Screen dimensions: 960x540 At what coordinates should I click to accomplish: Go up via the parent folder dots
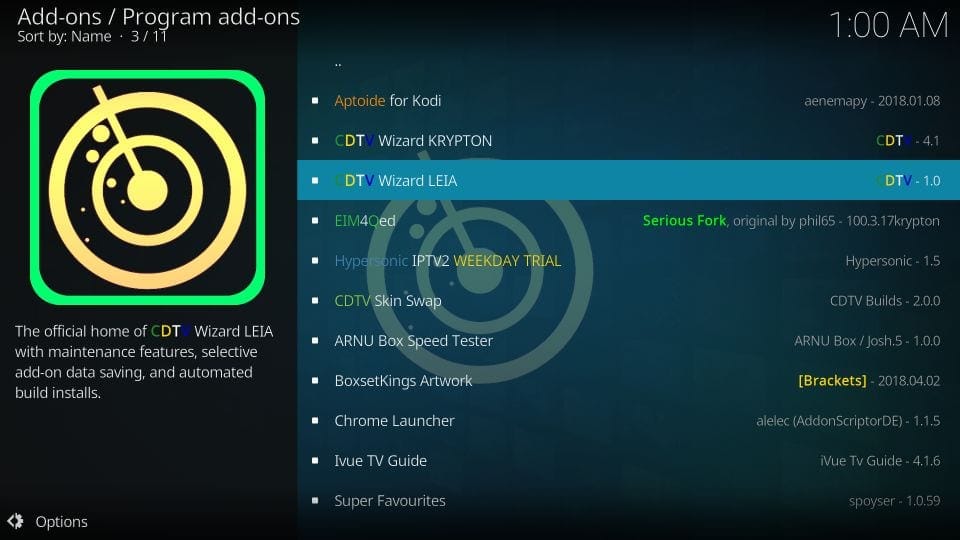click(x=338, y=62)
